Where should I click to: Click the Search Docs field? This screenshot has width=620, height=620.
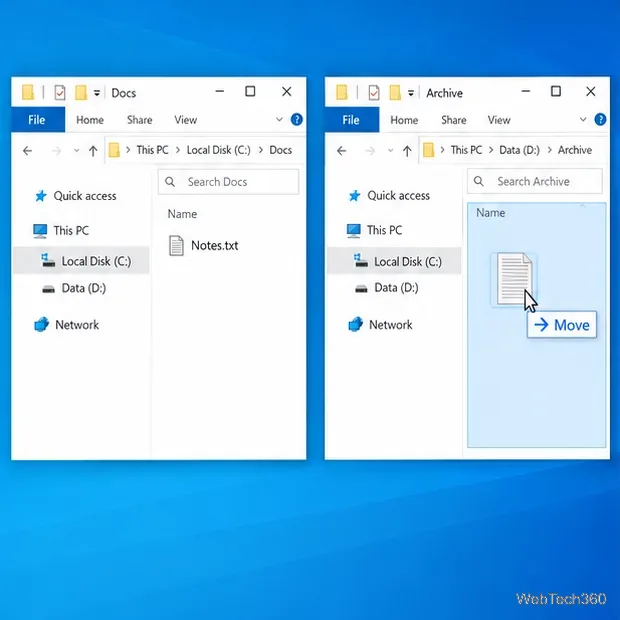[x=228, y=182]
